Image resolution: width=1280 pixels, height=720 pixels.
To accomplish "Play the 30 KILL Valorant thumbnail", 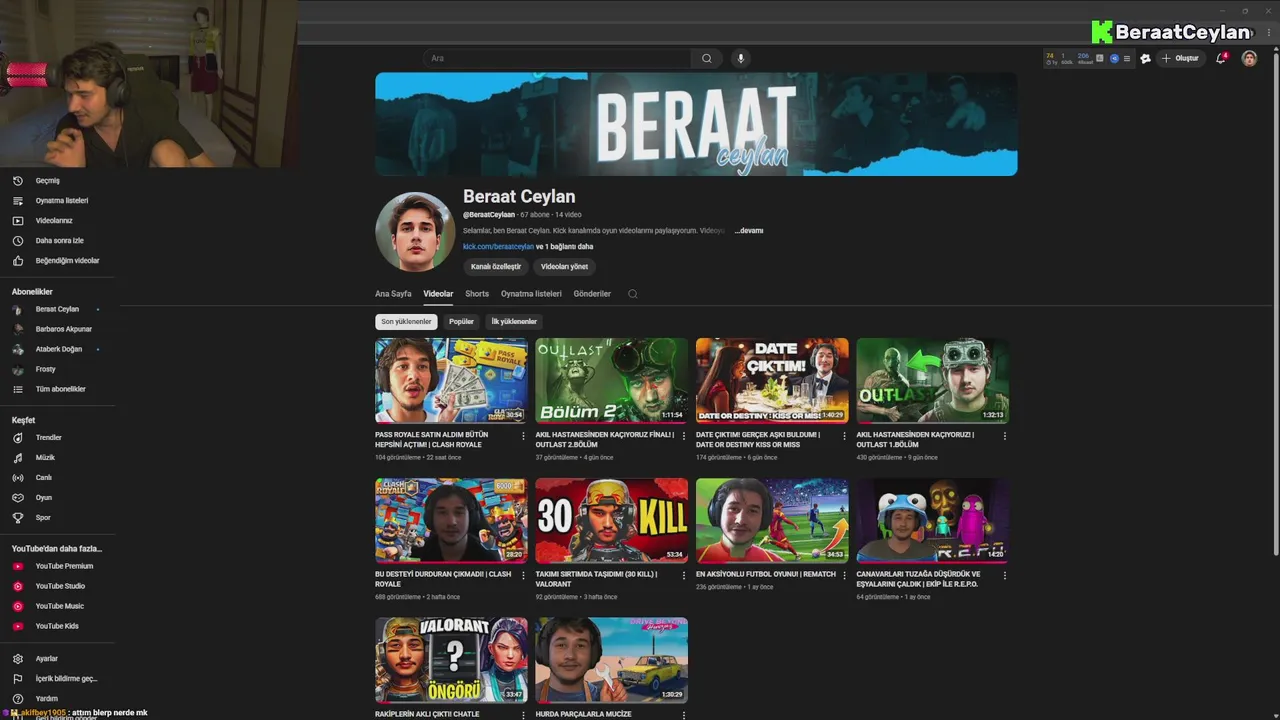I will click(612, 520).
